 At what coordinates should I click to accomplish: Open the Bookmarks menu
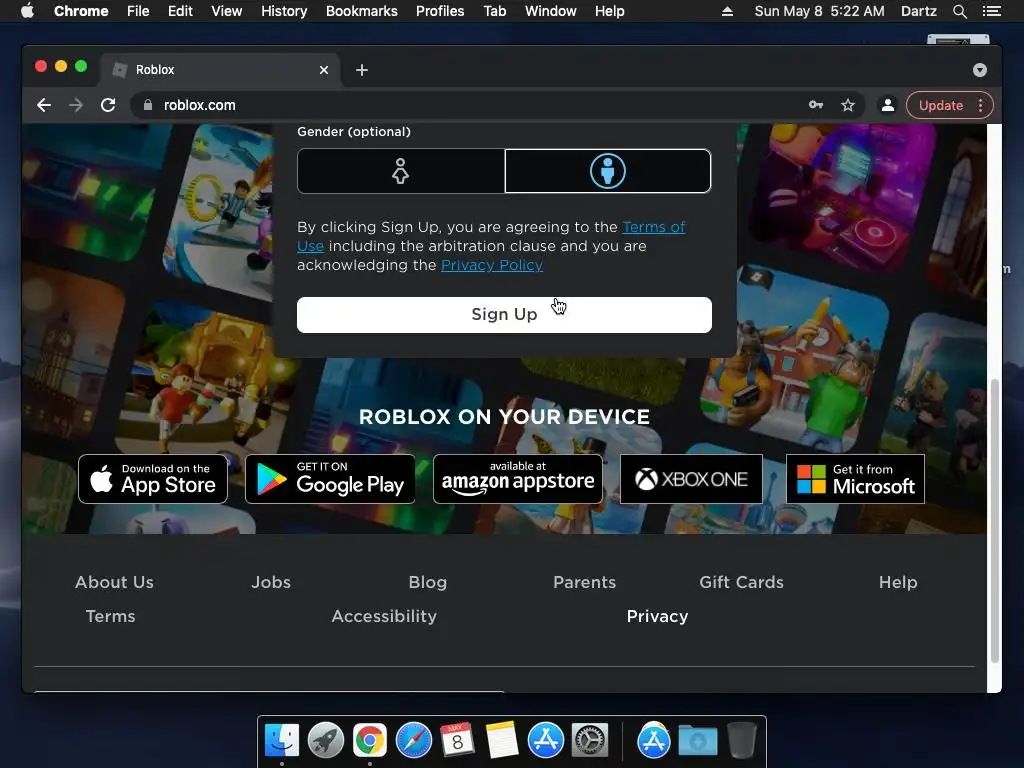(362, 11)
